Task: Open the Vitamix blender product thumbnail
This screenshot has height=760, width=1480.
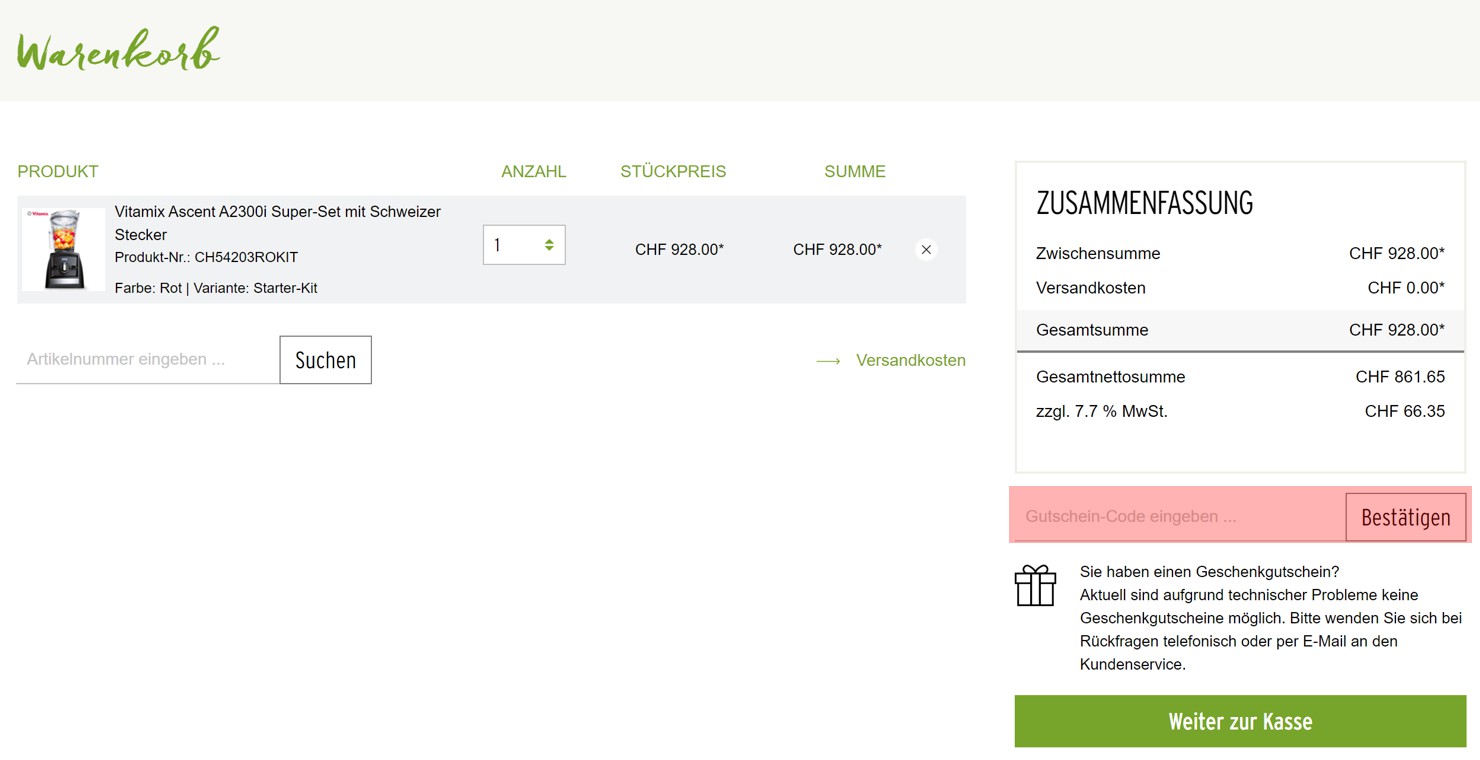Action: click(63, 249)
